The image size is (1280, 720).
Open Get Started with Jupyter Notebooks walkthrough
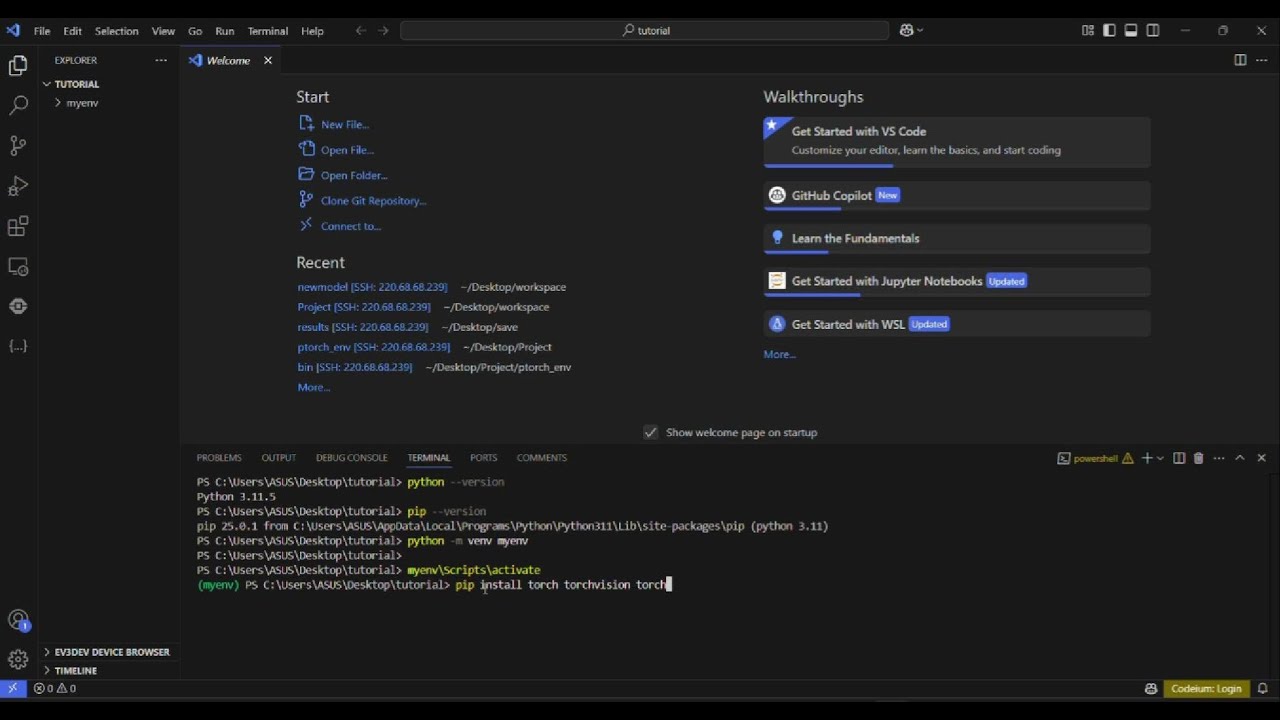point(957,282)
